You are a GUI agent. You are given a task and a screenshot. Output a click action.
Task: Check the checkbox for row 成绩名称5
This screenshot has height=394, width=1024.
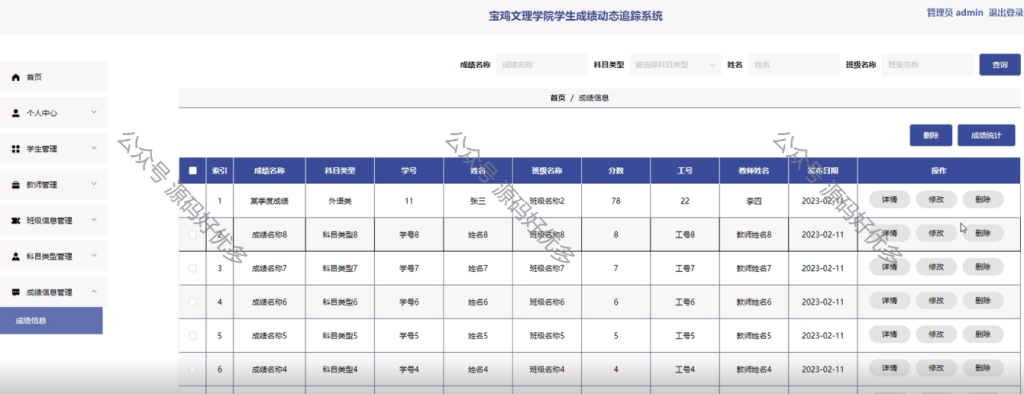point(193,336)
